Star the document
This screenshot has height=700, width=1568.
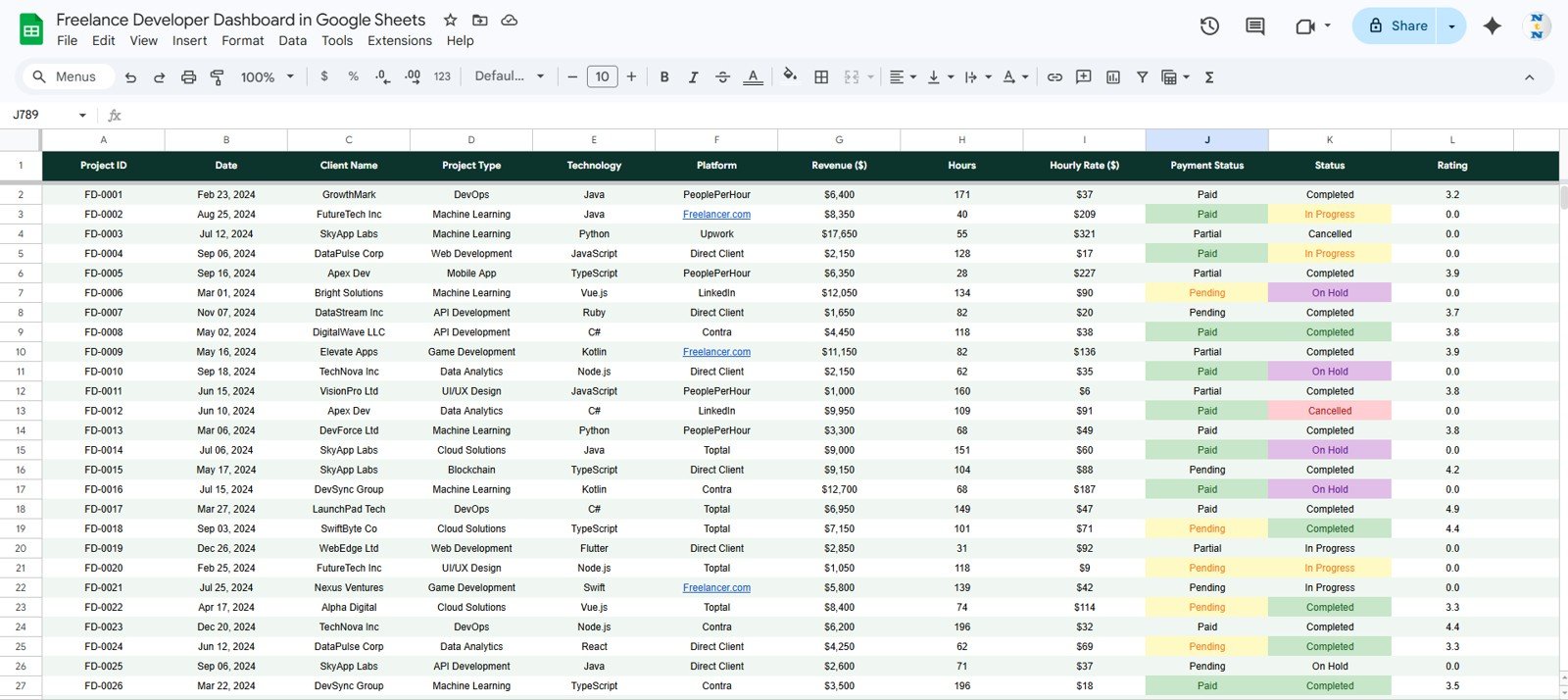tap(450, 20)
